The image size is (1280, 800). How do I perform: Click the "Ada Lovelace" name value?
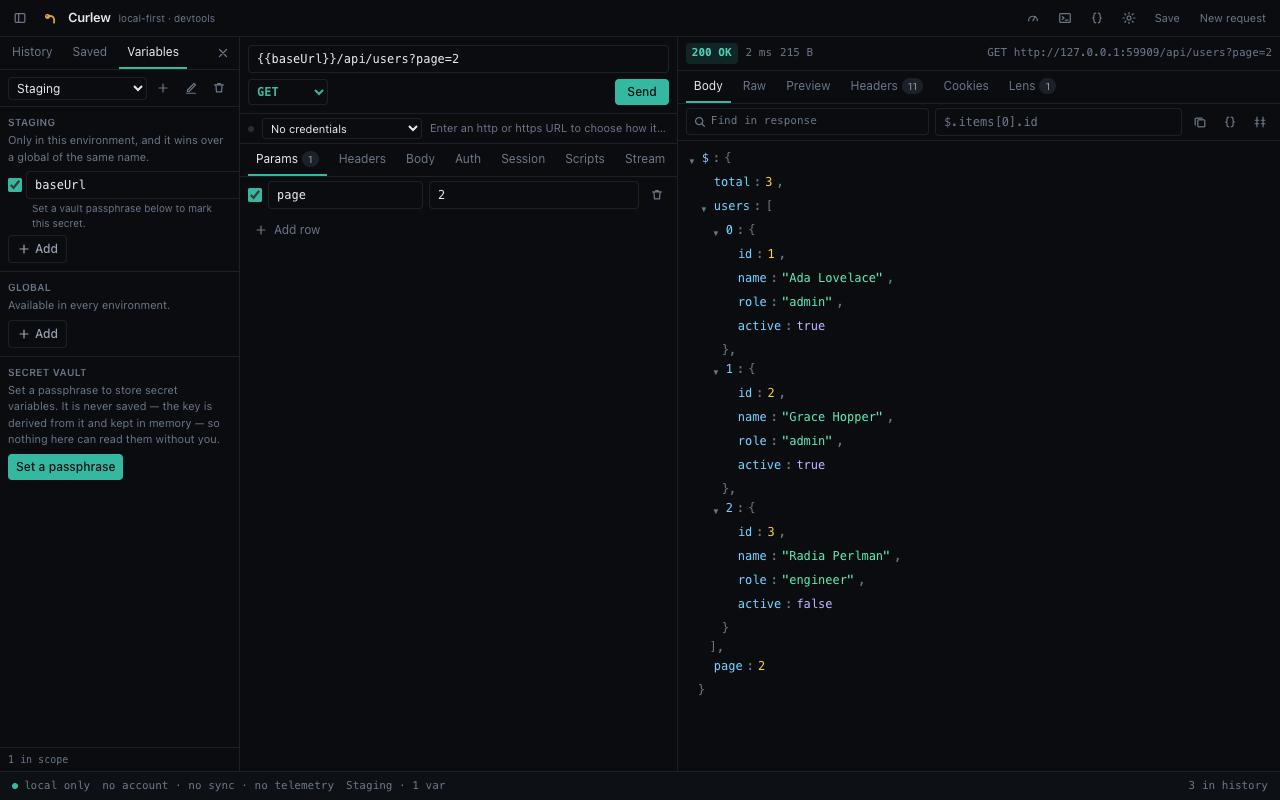click(x=833, y=278)
